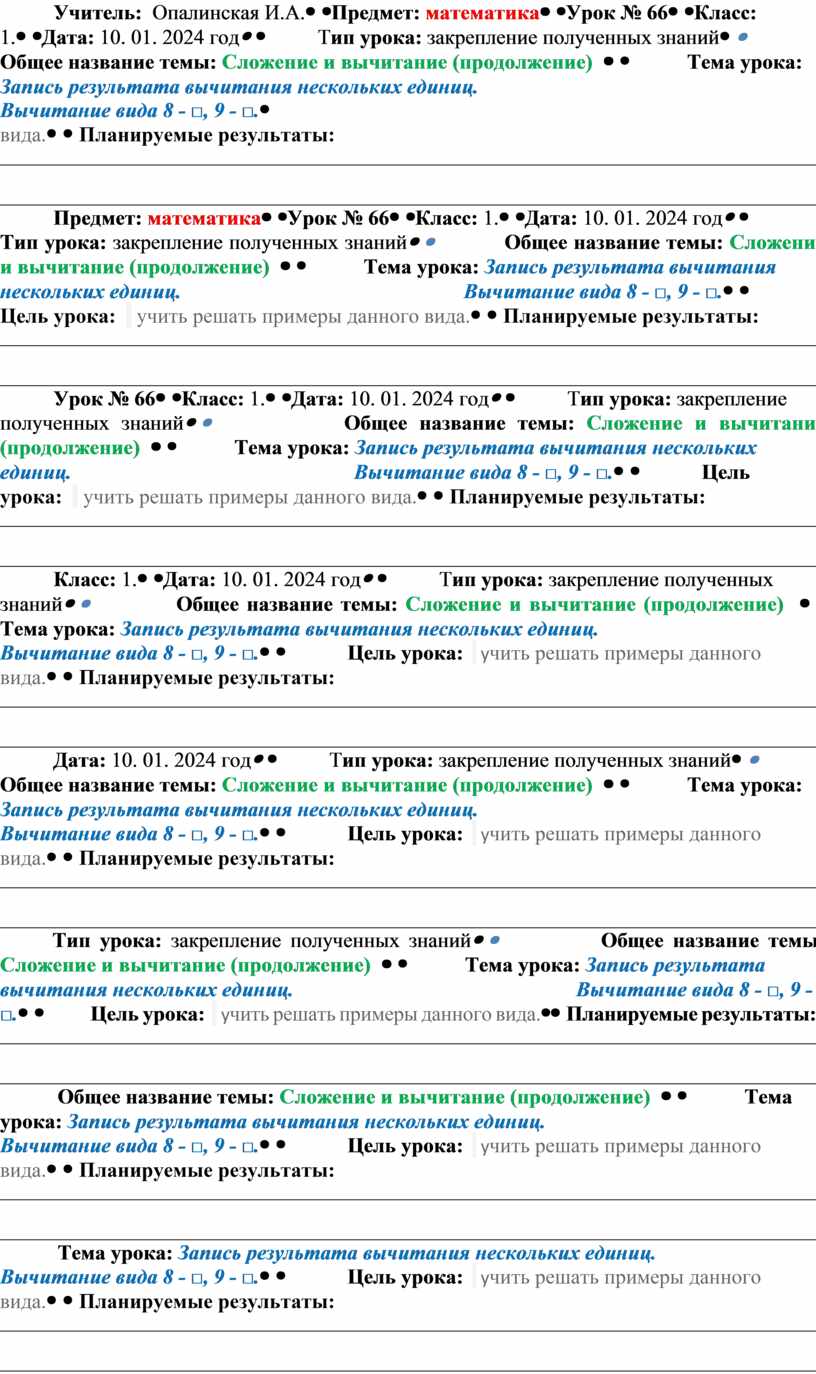Screen dimensions: 816x1374
Task: Click "Класс:" beginning the fourth paragraph
Action: [x=84, y=580]
